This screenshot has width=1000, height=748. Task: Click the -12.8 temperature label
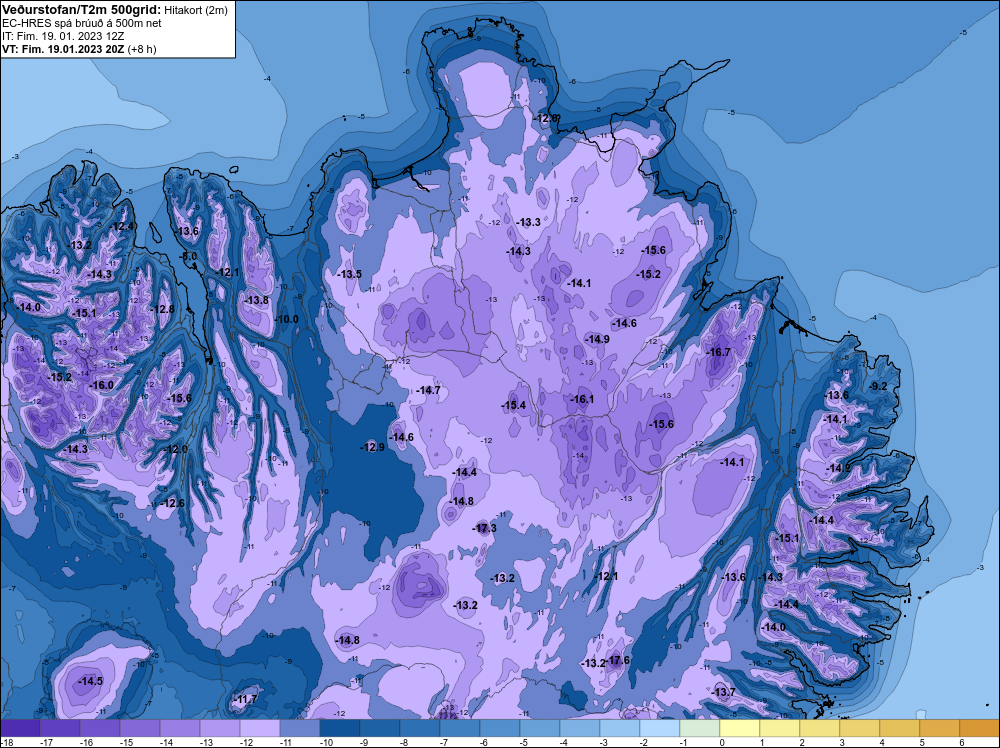click(x=162, y=309)
